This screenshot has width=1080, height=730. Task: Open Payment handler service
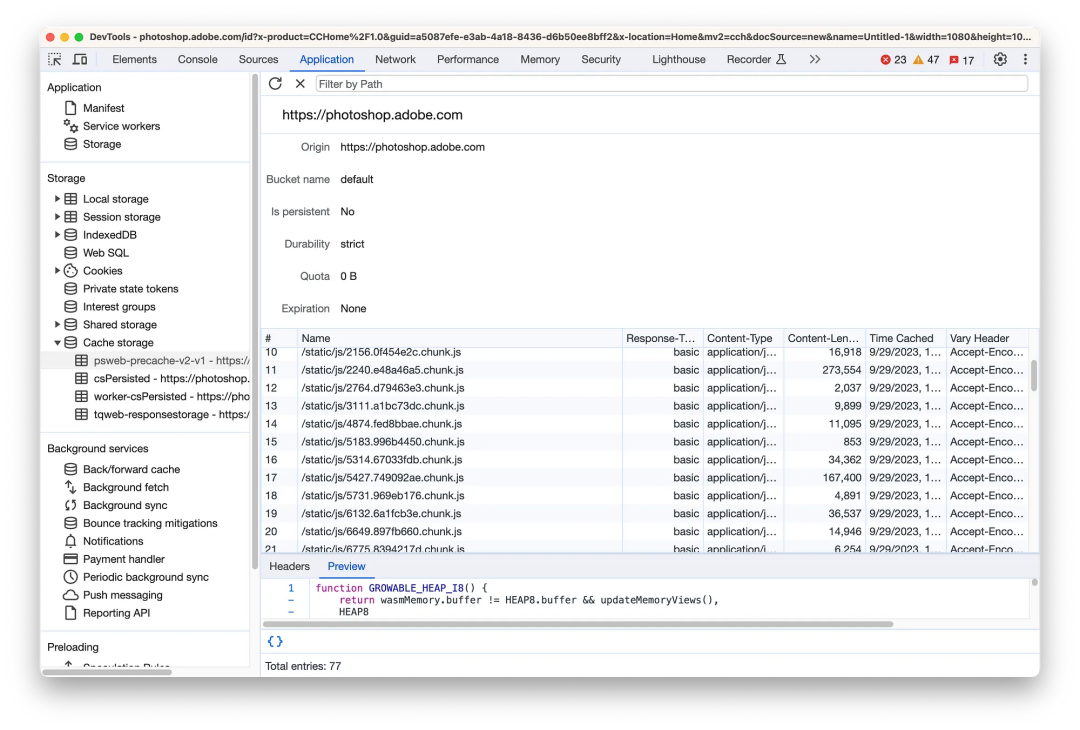(x=123, y=559)
